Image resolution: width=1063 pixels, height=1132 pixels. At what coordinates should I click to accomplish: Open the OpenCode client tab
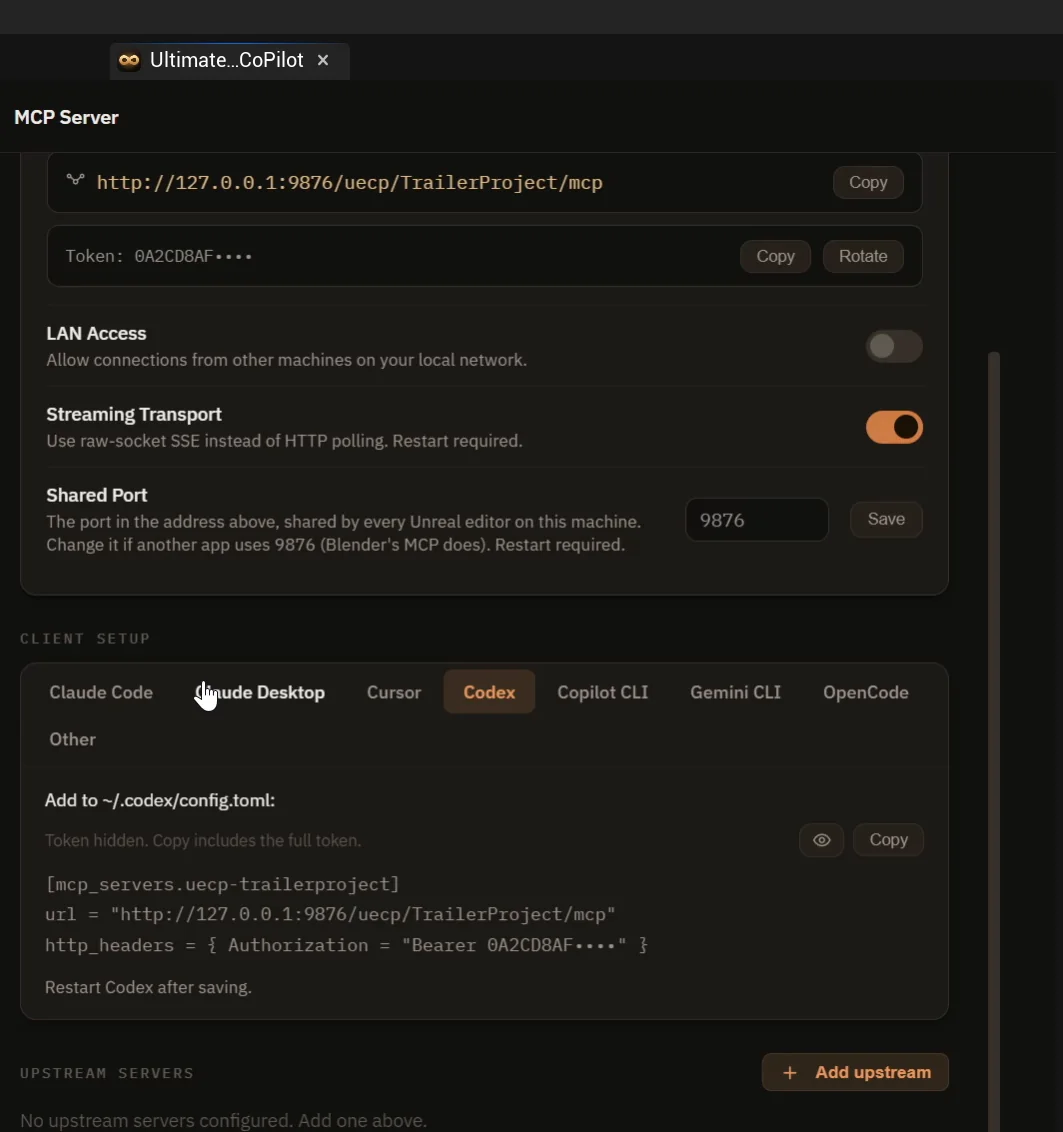(x=865, y=692)
